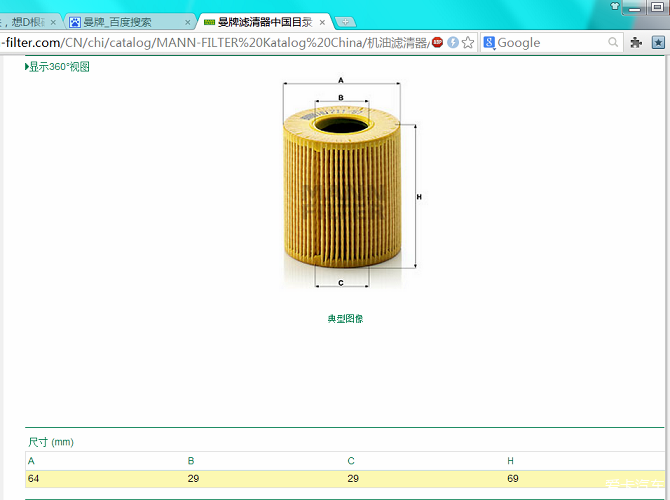
Task: Close the first tab ending in 想D根
Action: [53, 22]
